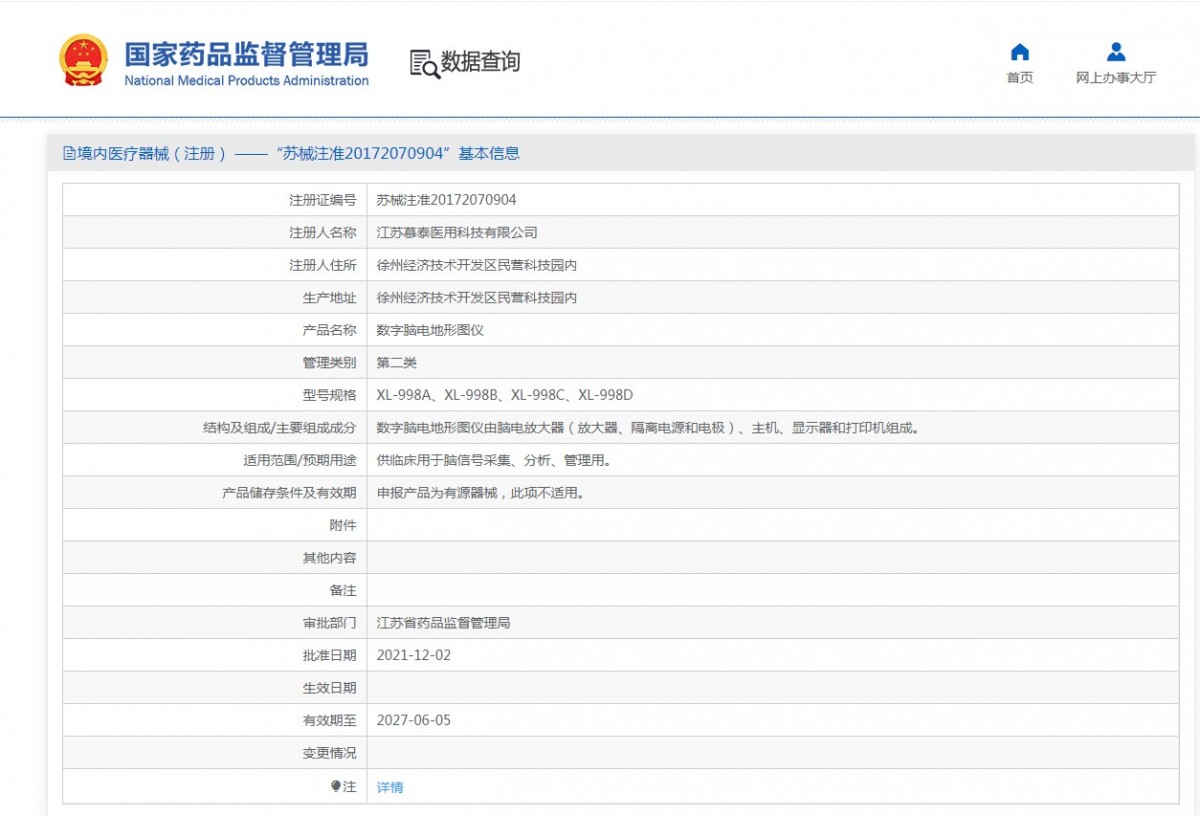The width and height of the screenshot is (1200, 816).
Task: Select 第二类 management category value
Action: 397,363
